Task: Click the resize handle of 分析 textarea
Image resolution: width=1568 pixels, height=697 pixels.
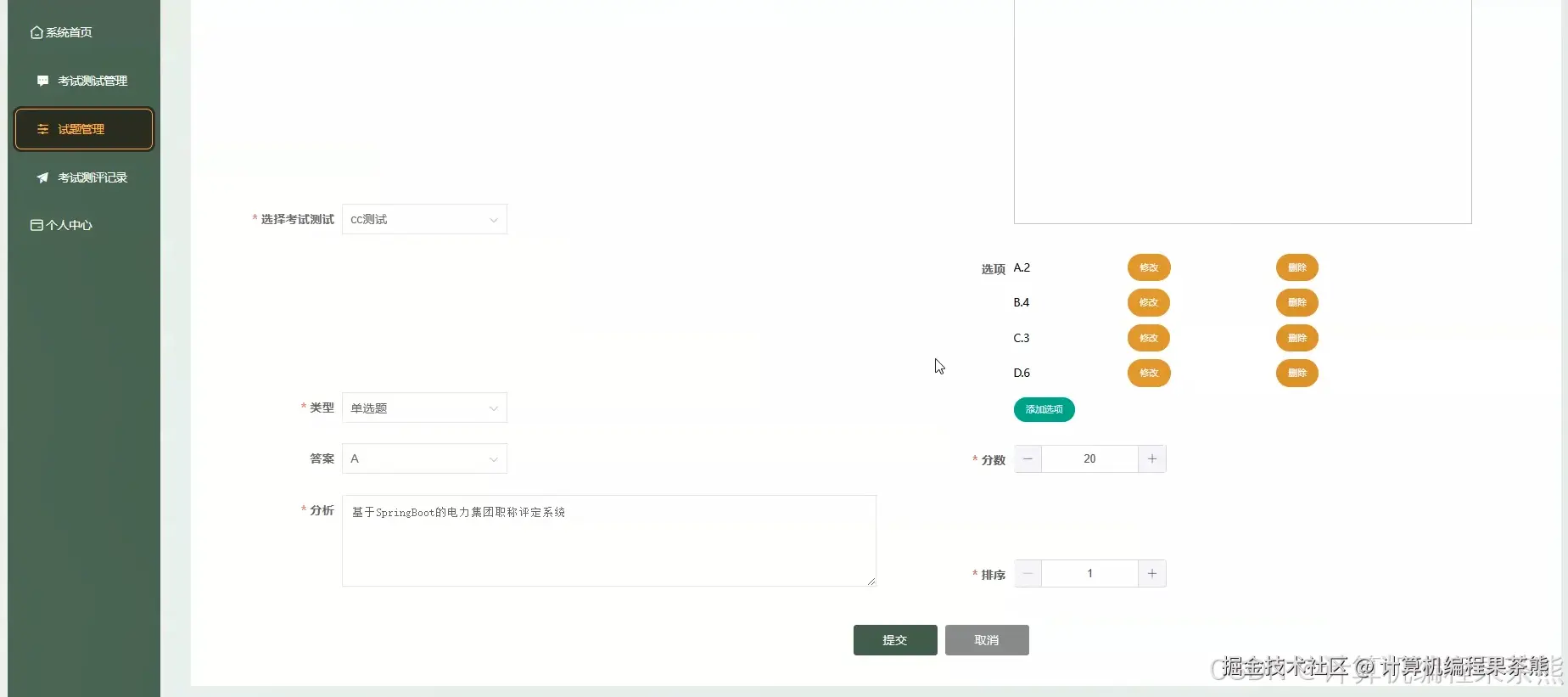Action: (x=871, y=582)
